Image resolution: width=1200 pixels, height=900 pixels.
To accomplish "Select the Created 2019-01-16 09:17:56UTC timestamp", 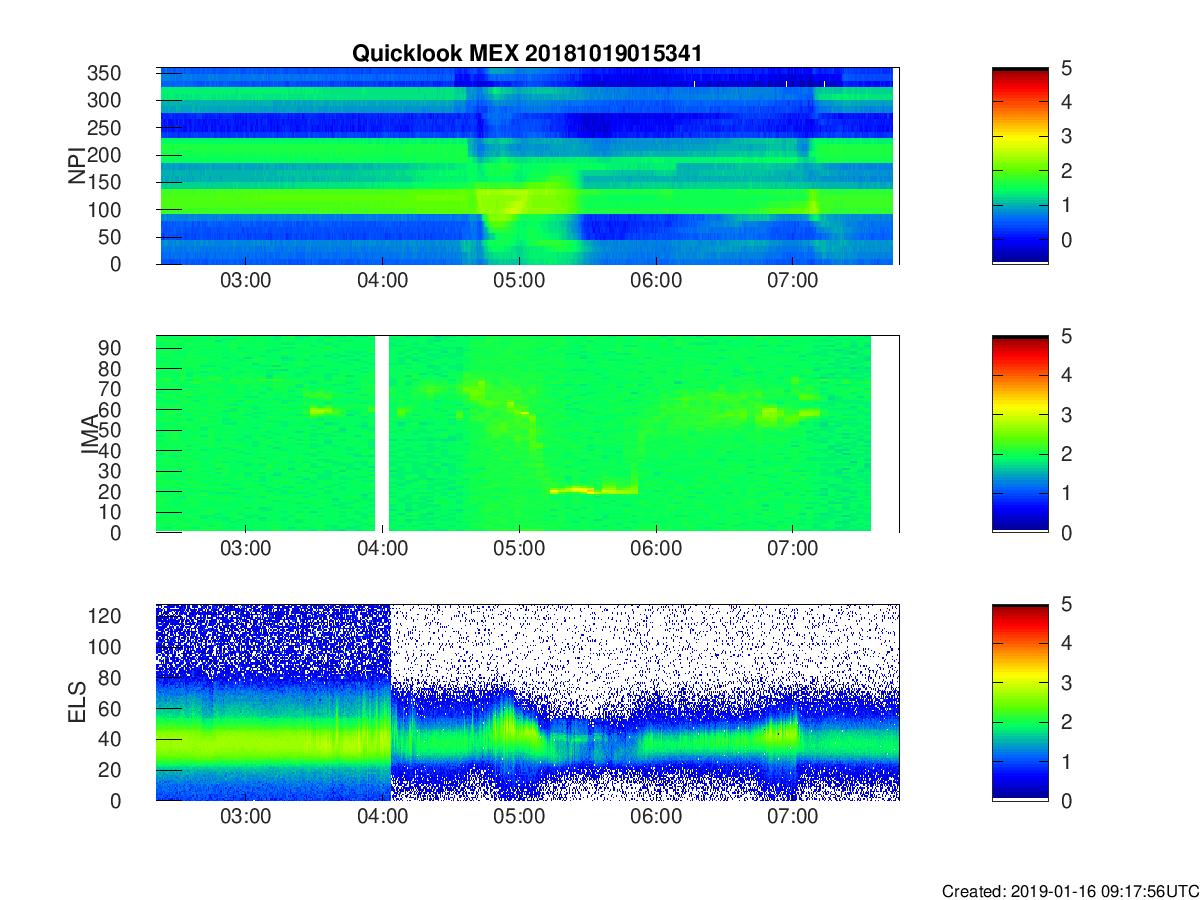I will 1069,891.
